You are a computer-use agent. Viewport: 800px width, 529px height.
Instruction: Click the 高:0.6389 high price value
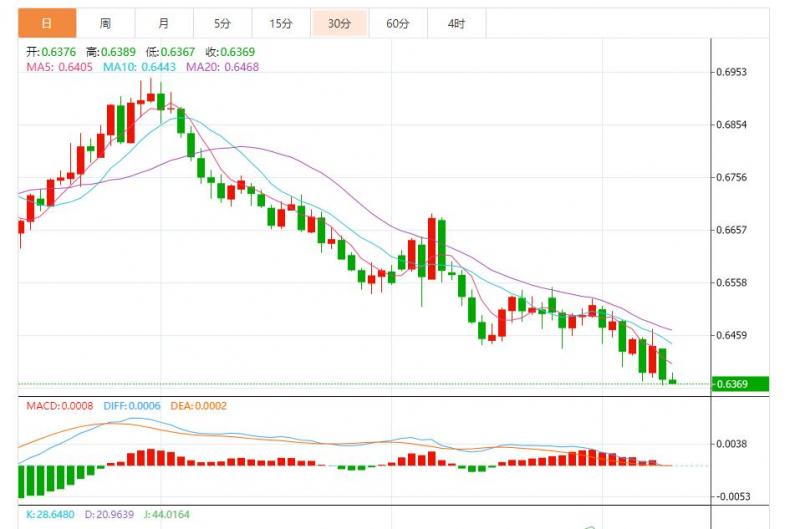point(111,52)
